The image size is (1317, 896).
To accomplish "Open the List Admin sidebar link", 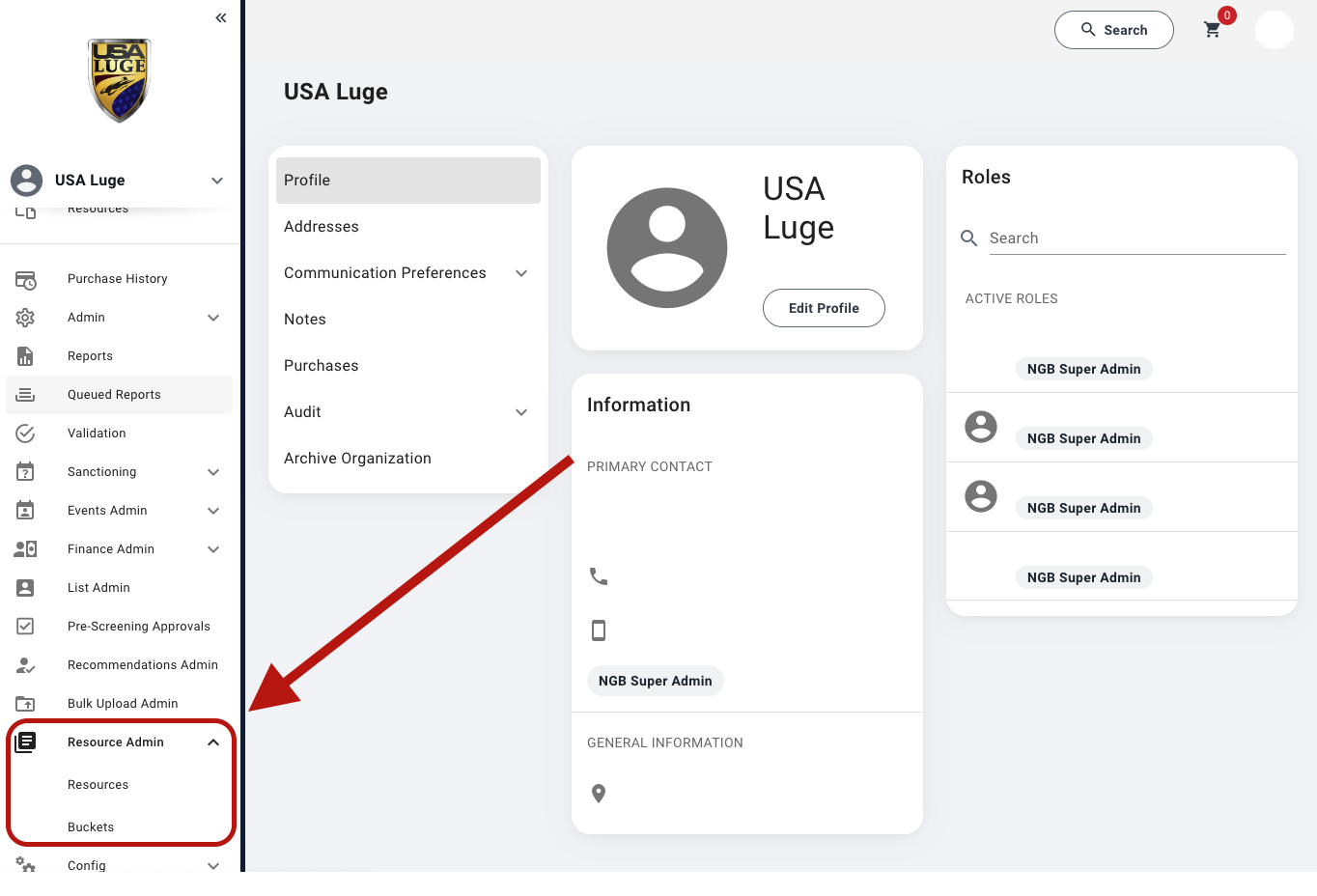I will [98, 588].
